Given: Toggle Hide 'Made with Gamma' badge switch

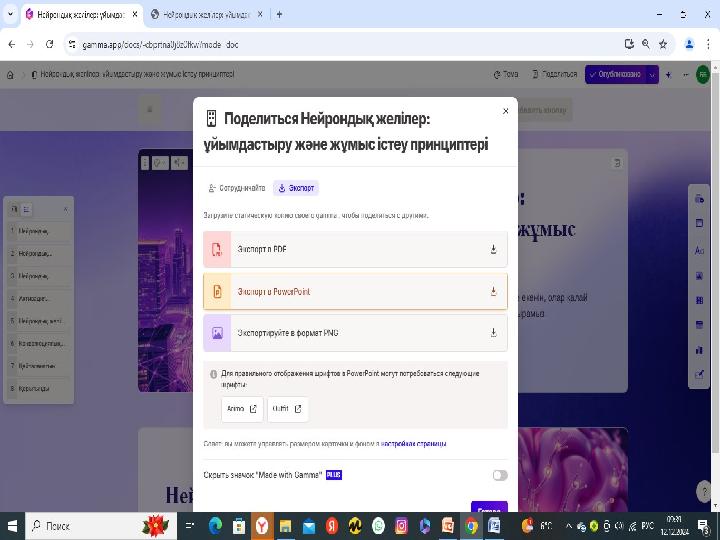Looking at the screenshot, I should tap(500, 475).
